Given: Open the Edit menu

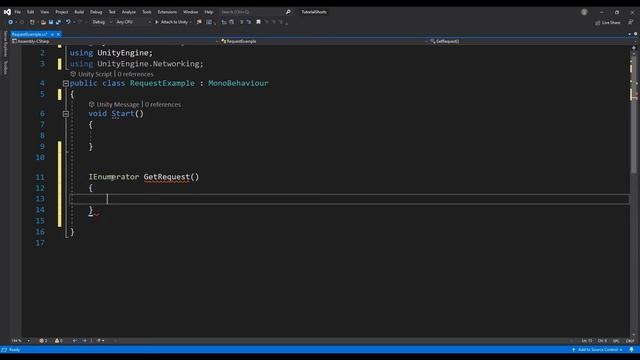Looking at the screenshot, I should point(31,12).
